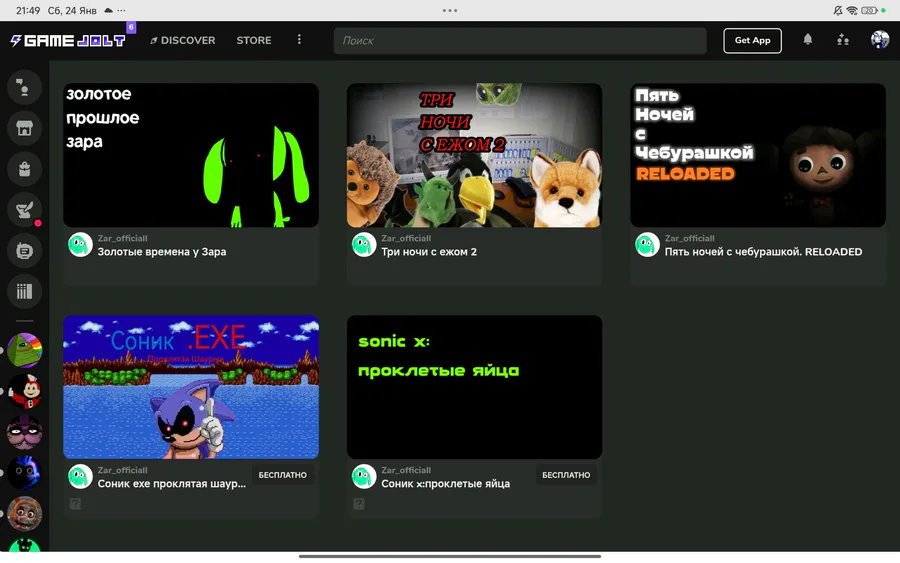Open title Три ночи с ежом 2

[x=429, y=252]
